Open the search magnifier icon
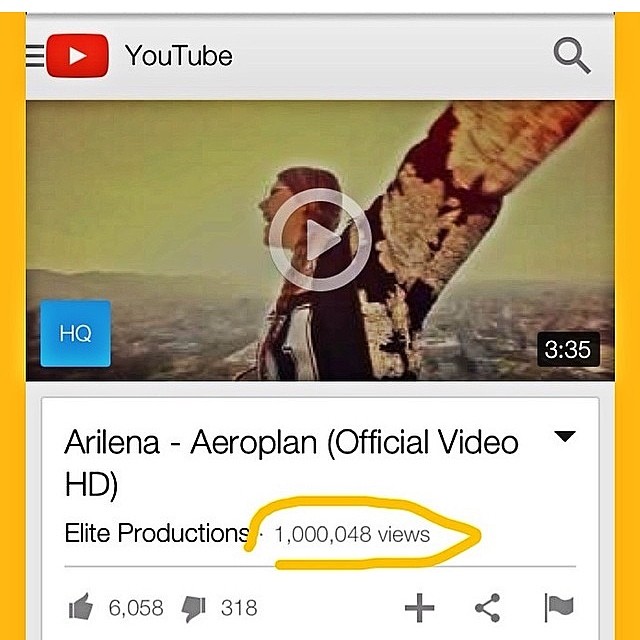640x640 pixels. click(x=572, y=56)
